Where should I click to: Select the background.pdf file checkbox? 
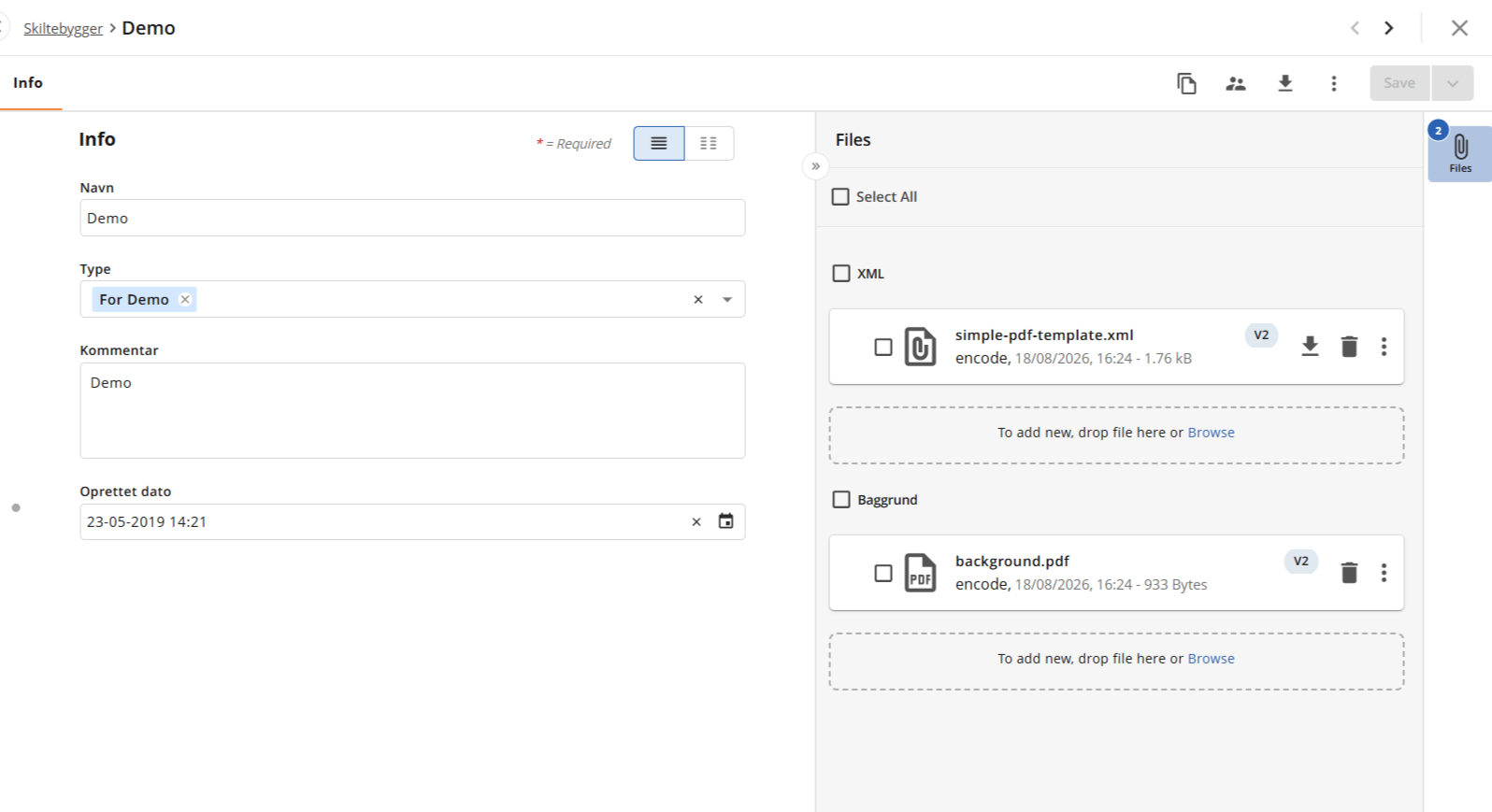point(883,573)
